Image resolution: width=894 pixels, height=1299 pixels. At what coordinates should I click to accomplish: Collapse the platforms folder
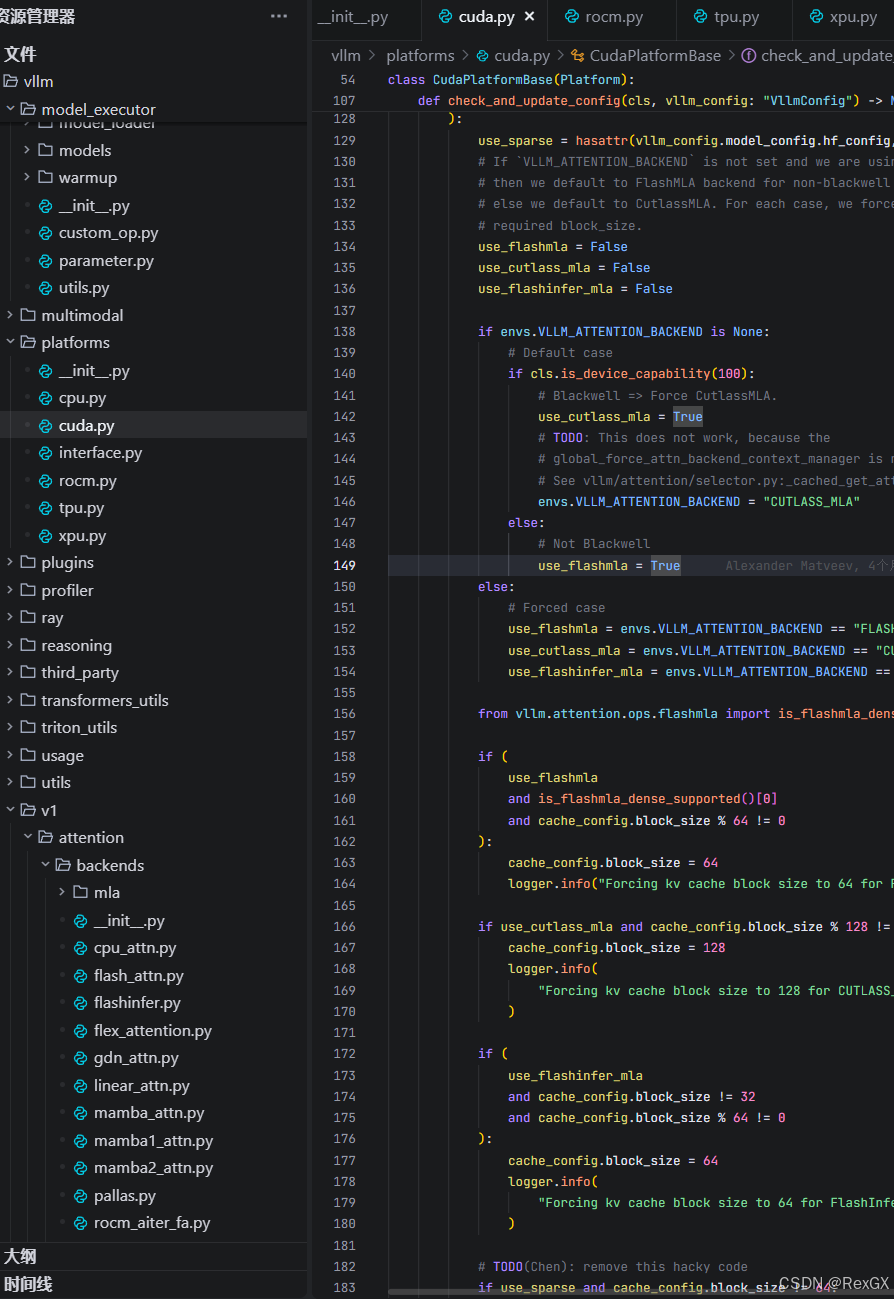10,342
